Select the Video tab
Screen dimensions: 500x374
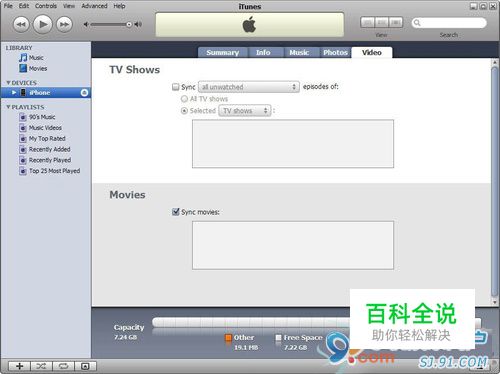pos(372,53)
